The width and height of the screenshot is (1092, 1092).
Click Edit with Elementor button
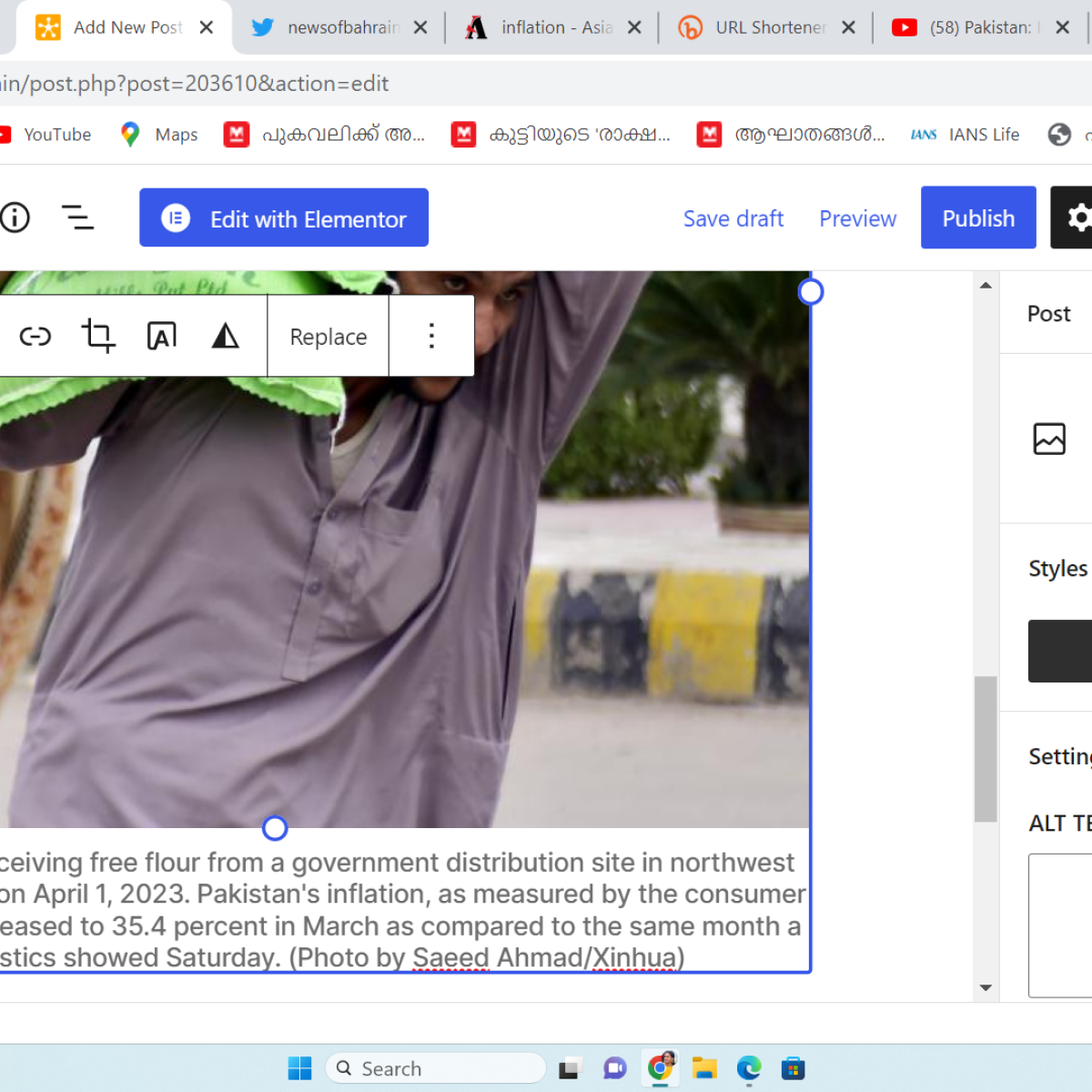[284, 217]
